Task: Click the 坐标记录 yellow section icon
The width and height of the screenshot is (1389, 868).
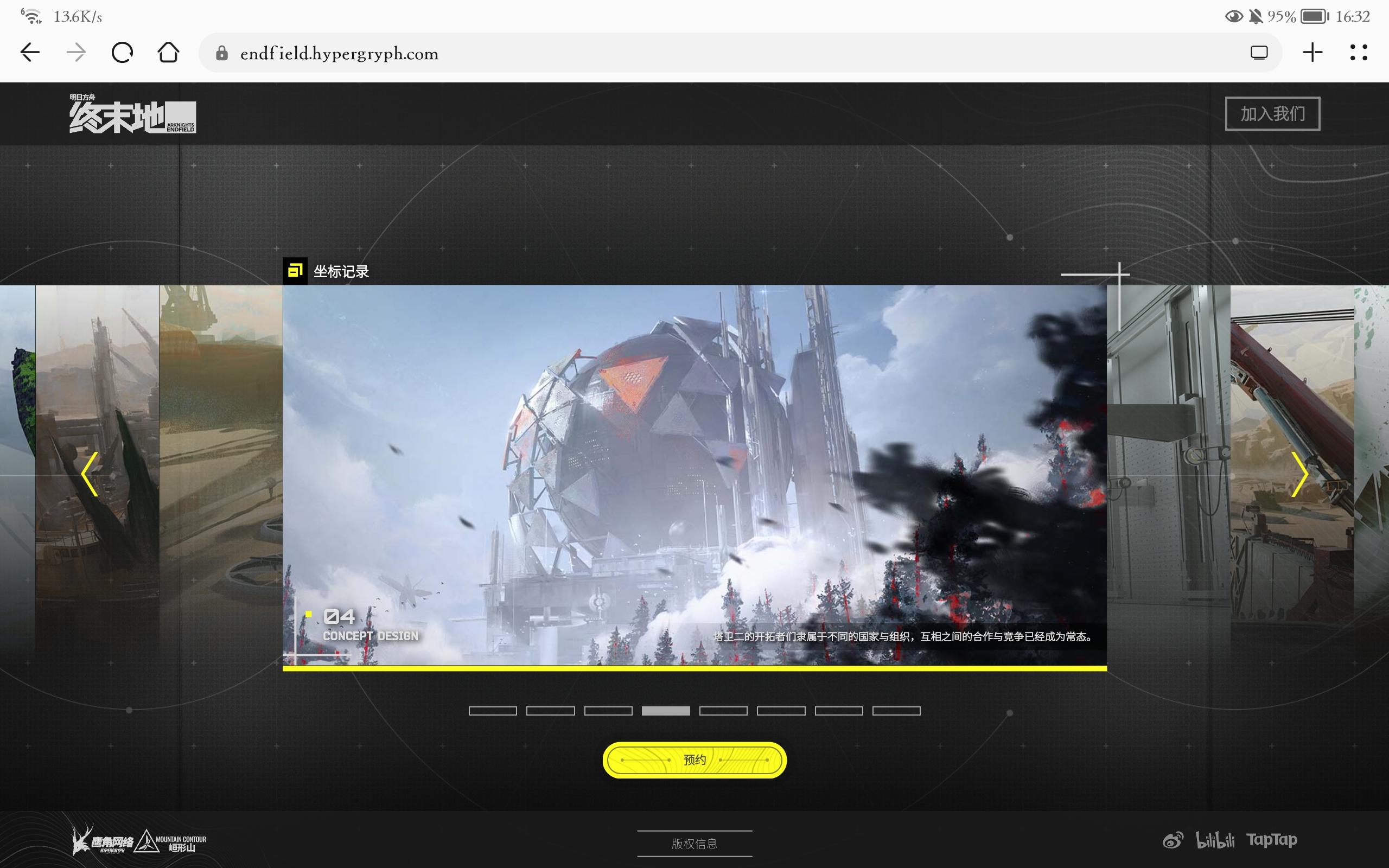Action: [x=295, y=270]
